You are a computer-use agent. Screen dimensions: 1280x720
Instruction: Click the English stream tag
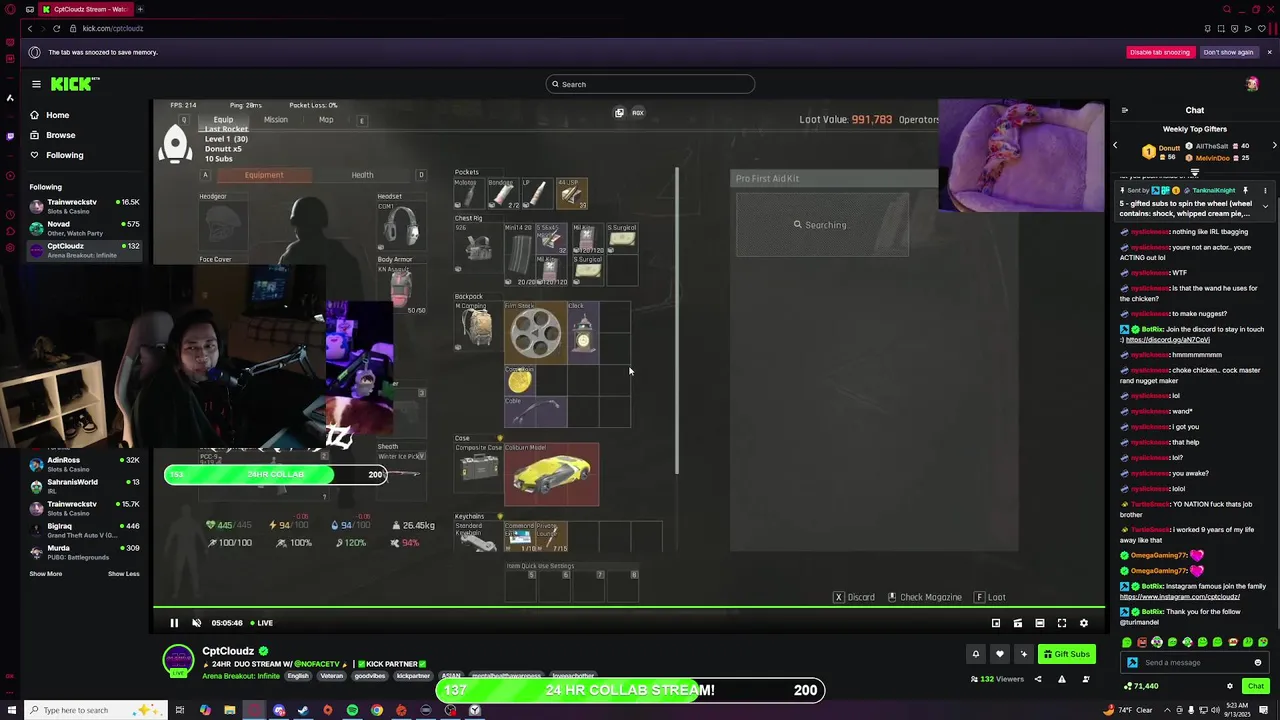click(x=298, y=676)
